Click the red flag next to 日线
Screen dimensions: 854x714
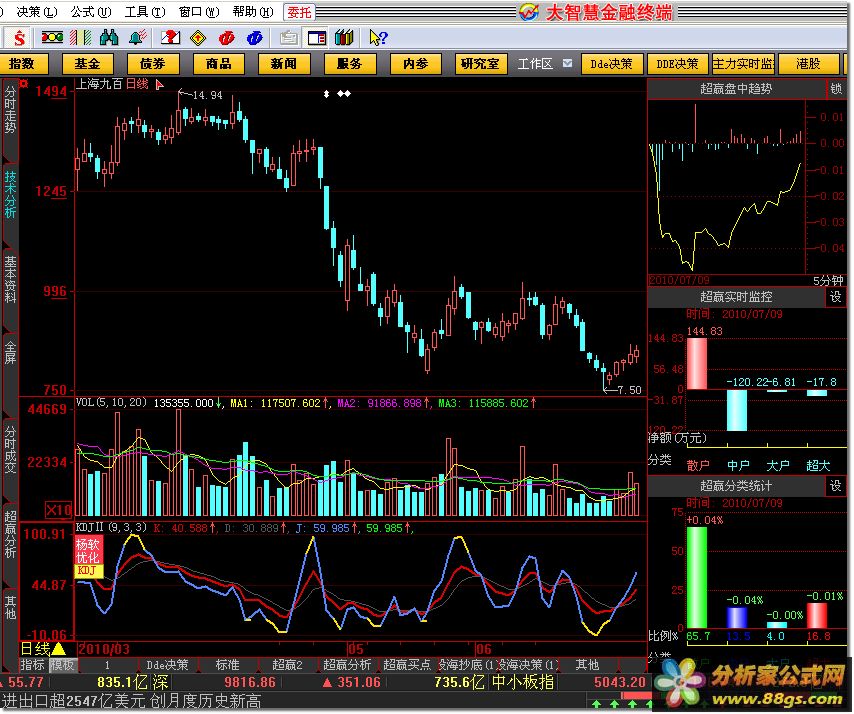coord(160,85)
